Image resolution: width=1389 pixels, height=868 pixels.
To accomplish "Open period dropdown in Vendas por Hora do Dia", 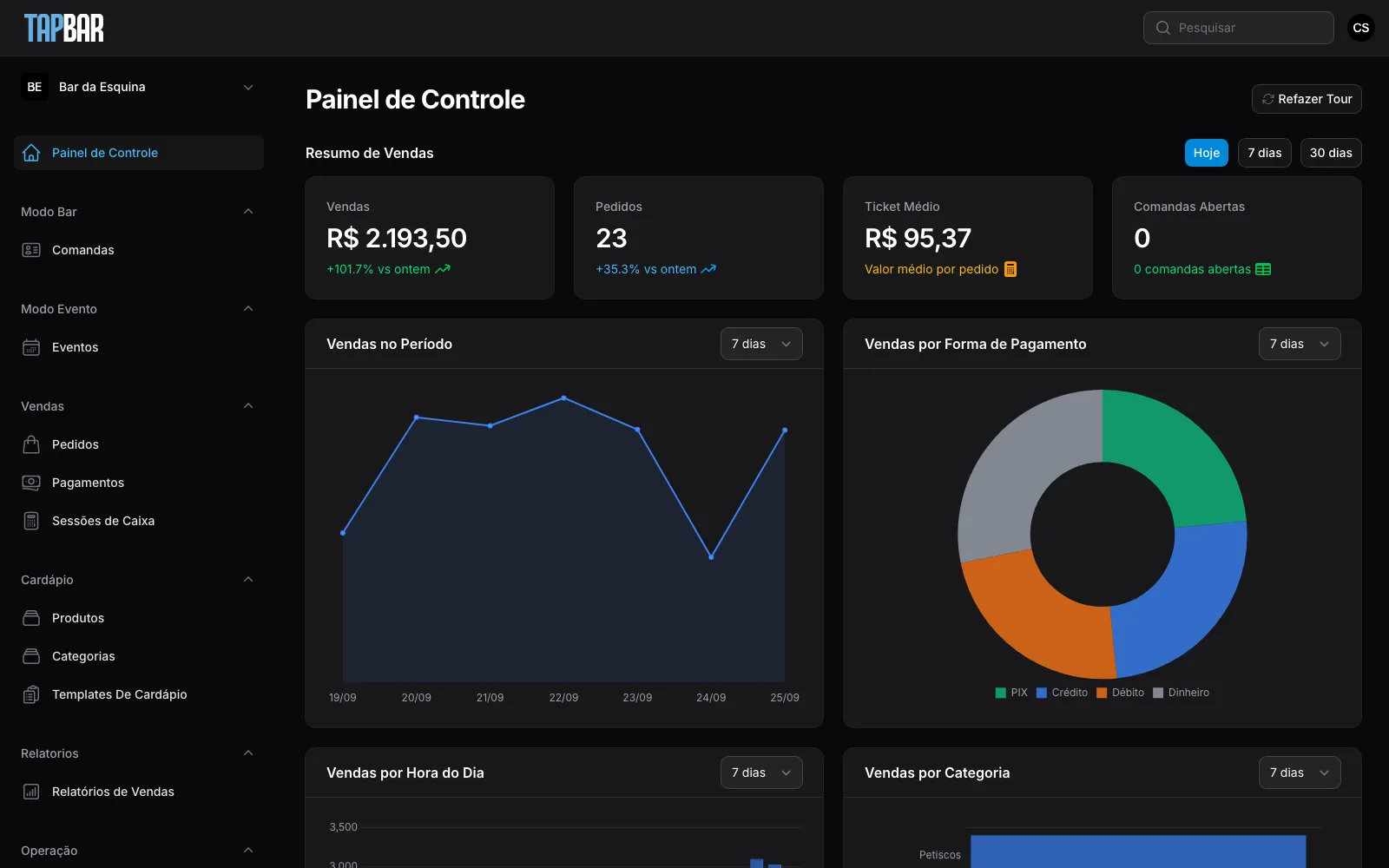I will (x=761, y=773).
